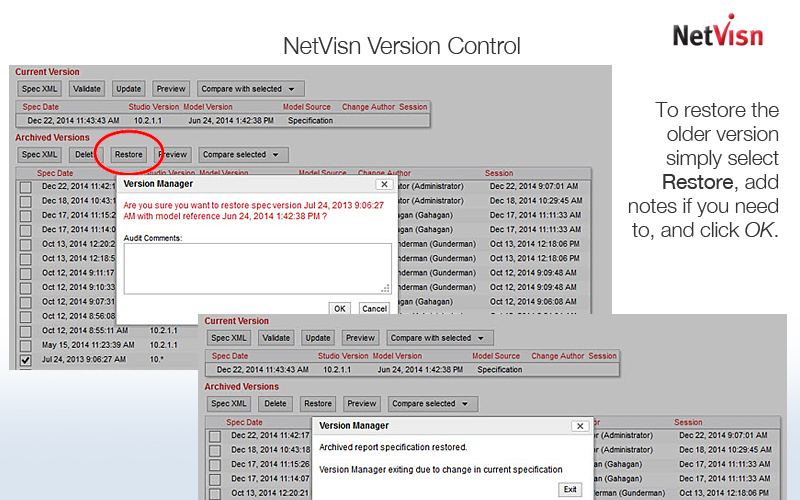Image resolution: width=800 pixels, height=500 pixels.
Task: Tick the checkbox for Oct 12, 2014 9:07:31
Action: click(x=26, y=302)
